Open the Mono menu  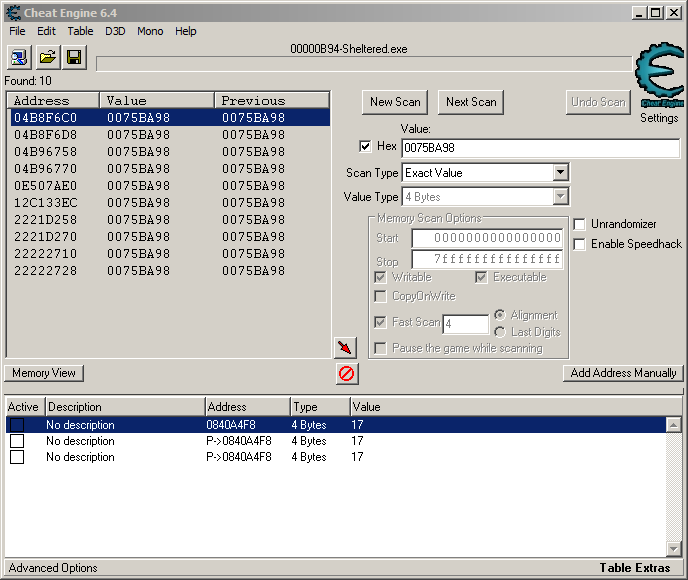tap(150, 31)
